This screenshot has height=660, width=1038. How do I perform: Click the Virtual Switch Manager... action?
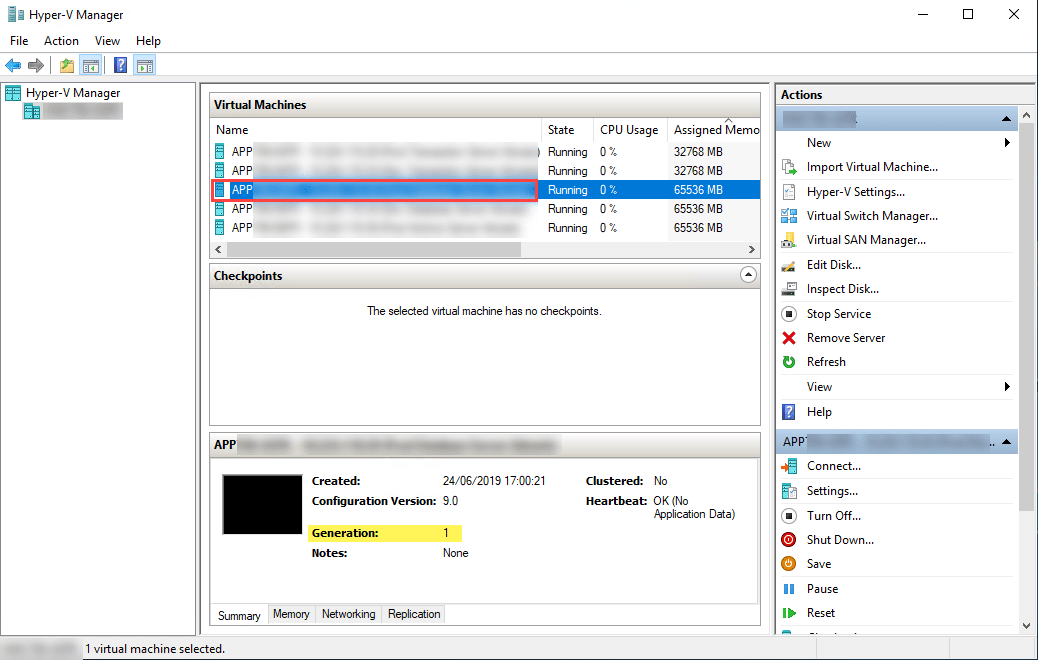pyautogui.click(x=872, y=216)
